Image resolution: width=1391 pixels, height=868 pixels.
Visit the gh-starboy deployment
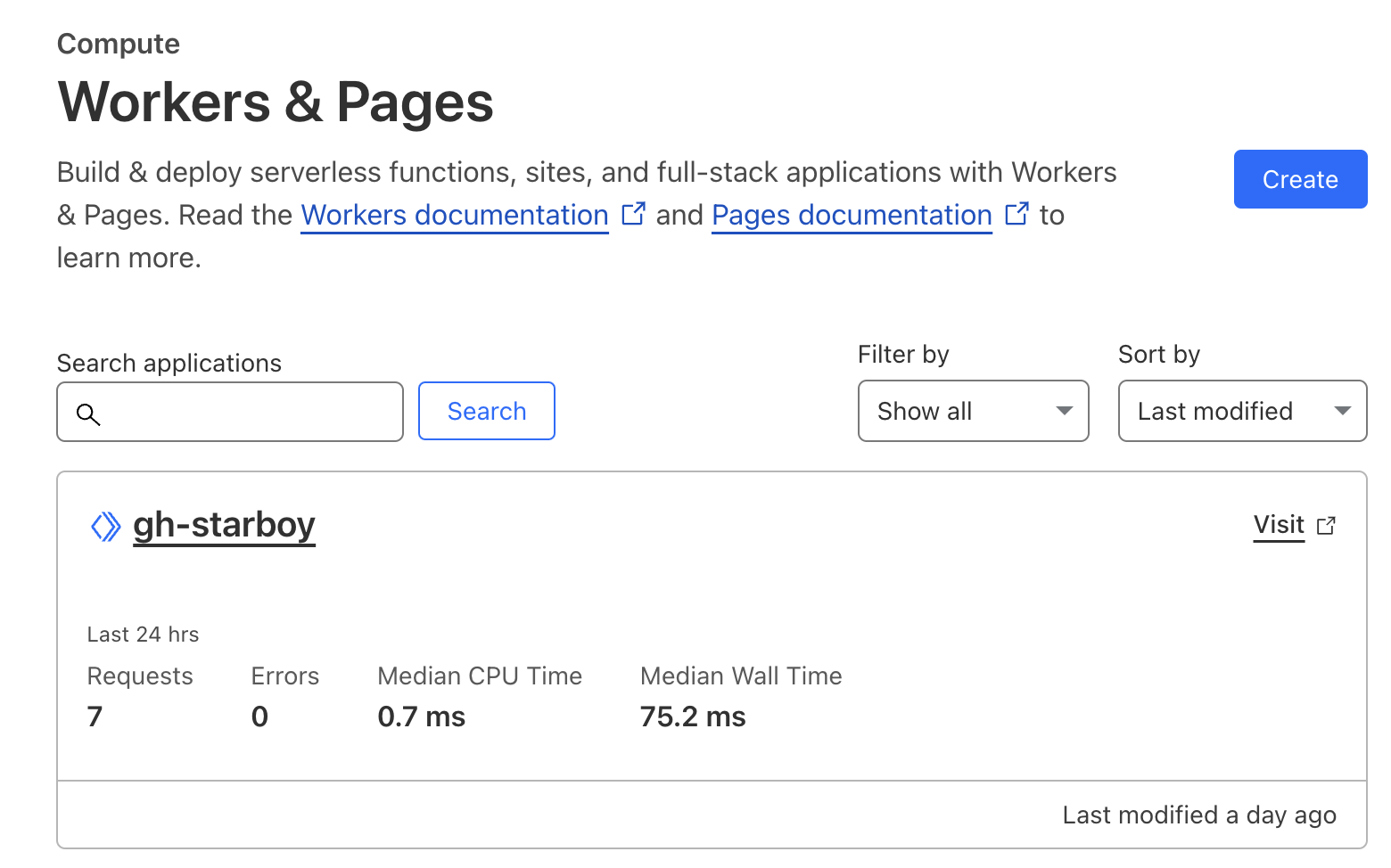[x=1279, y=525]
